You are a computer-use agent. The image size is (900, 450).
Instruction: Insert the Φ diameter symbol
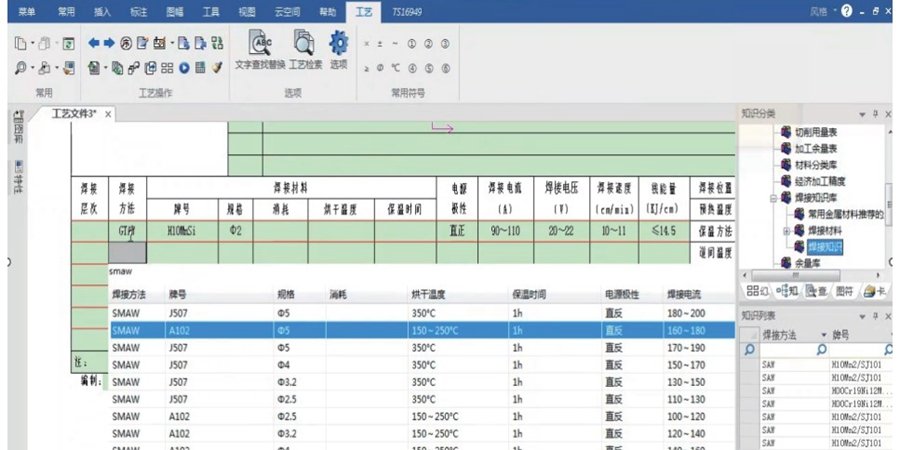click(x=380, y=68)
